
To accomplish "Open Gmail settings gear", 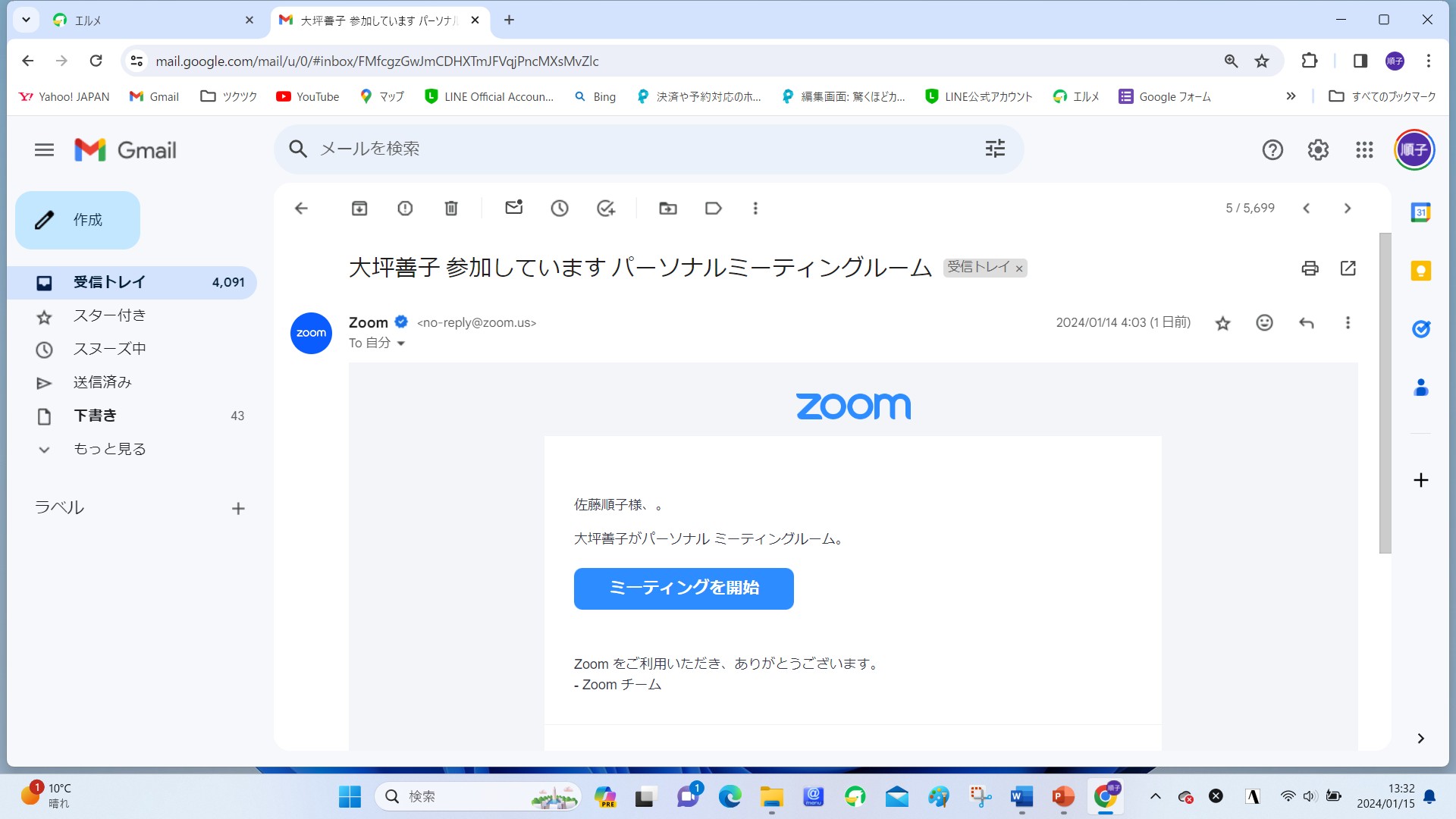I will coord(1318,150).
